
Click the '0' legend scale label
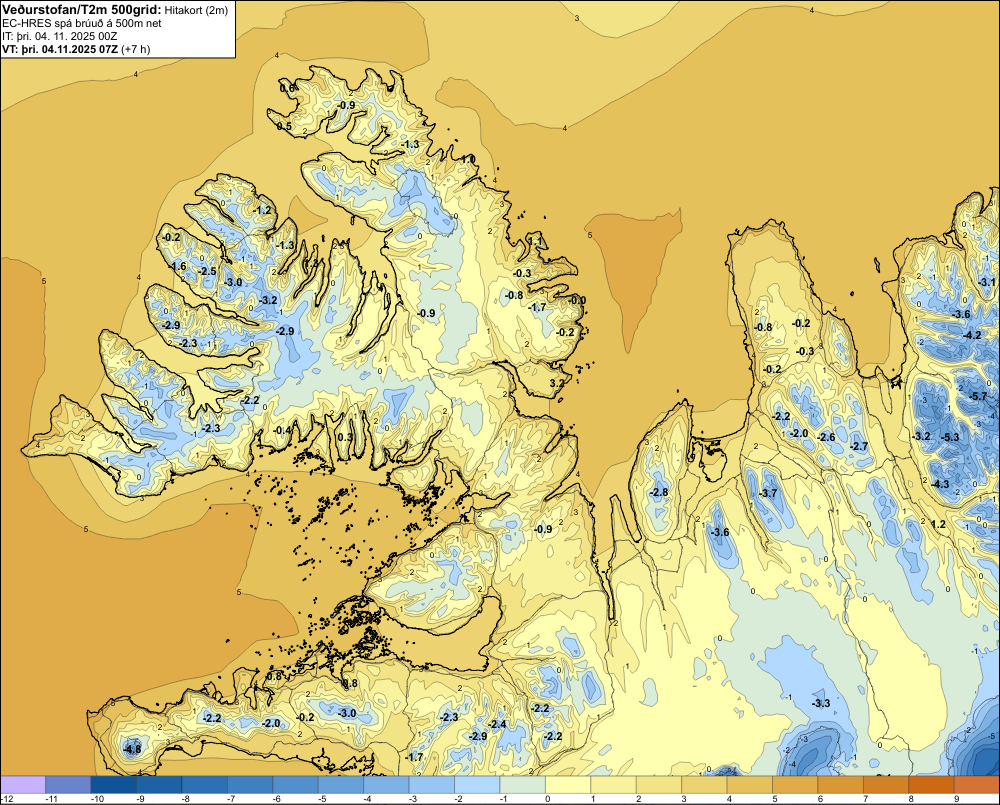click(x=548, y=799)
